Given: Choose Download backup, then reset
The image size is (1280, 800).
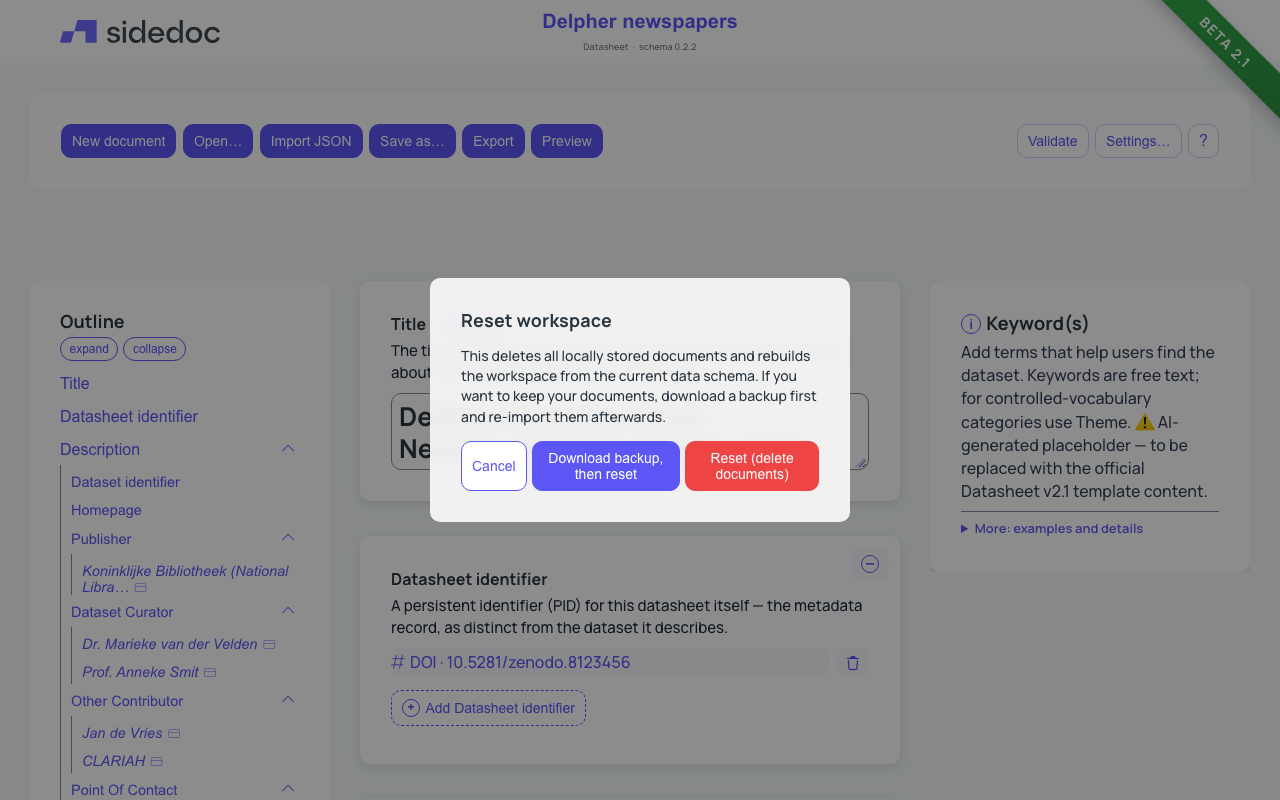Looking at the screenshot, I should pos(606,466).
